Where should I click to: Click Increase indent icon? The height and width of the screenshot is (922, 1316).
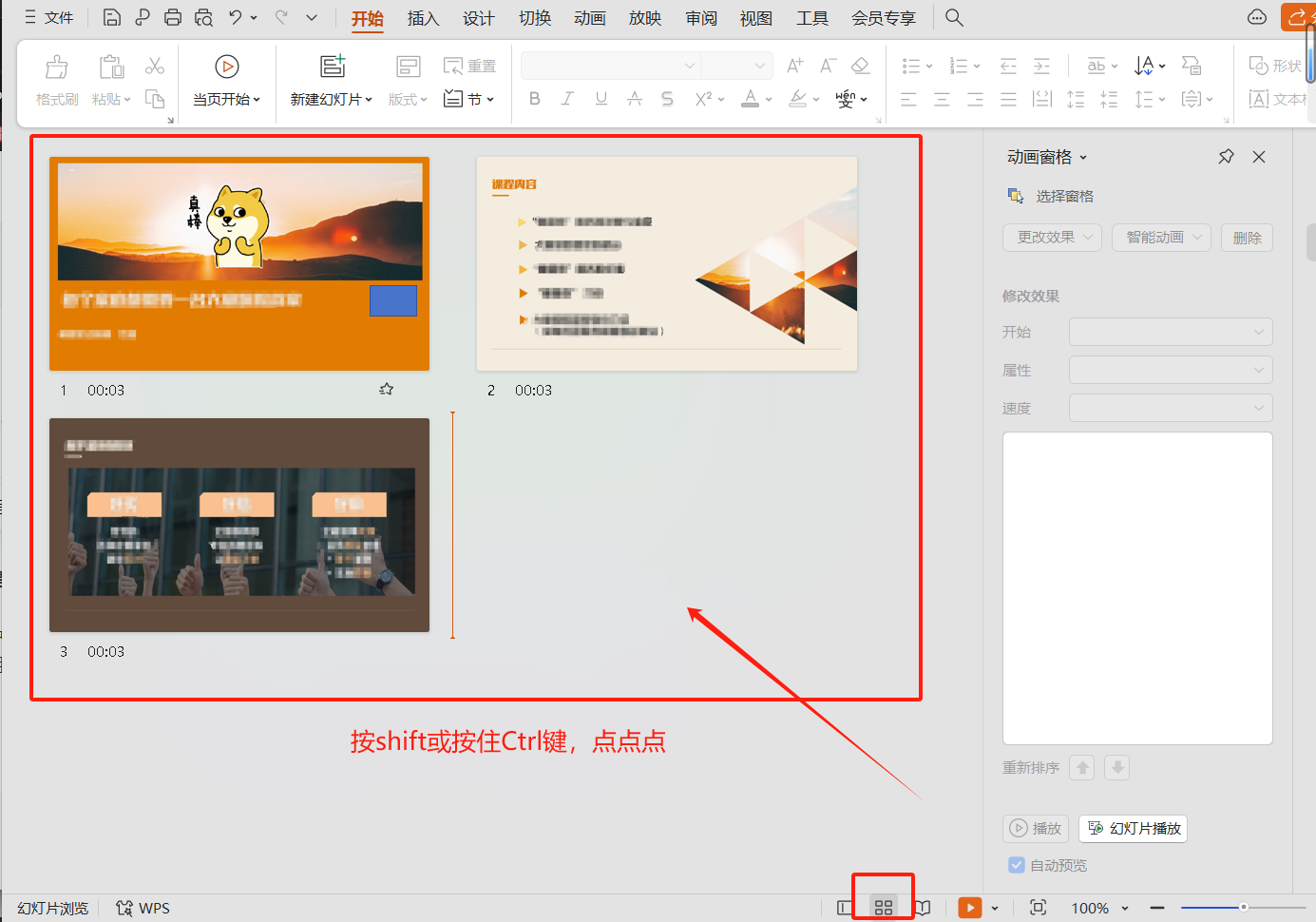[x=1041, y=66]
